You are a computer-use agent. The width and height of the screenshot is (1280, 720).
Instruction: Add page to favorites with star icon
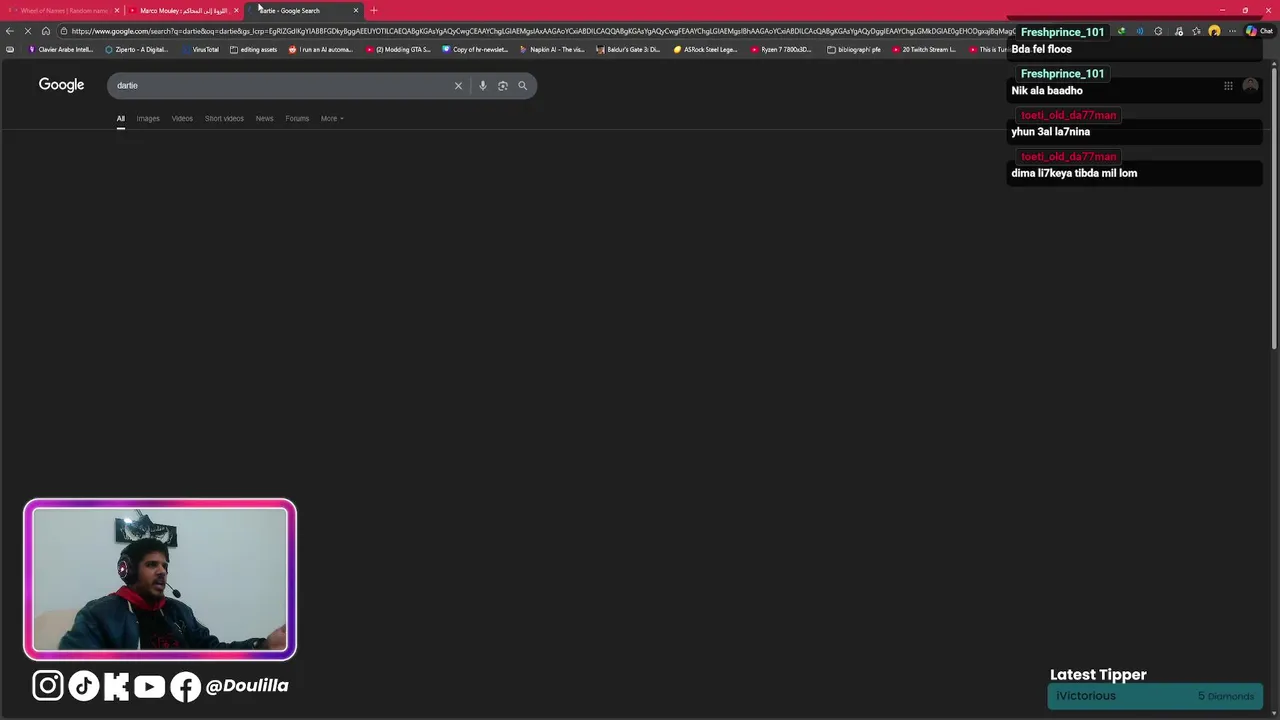pos(1196,31)
